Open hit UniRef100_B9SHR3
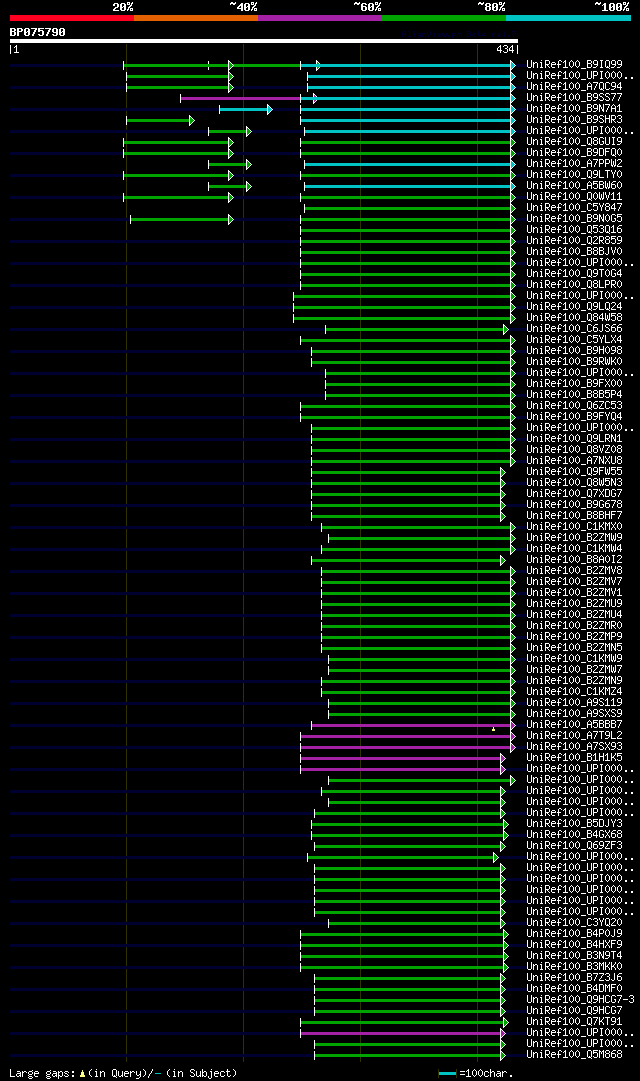 pos(574,120)
